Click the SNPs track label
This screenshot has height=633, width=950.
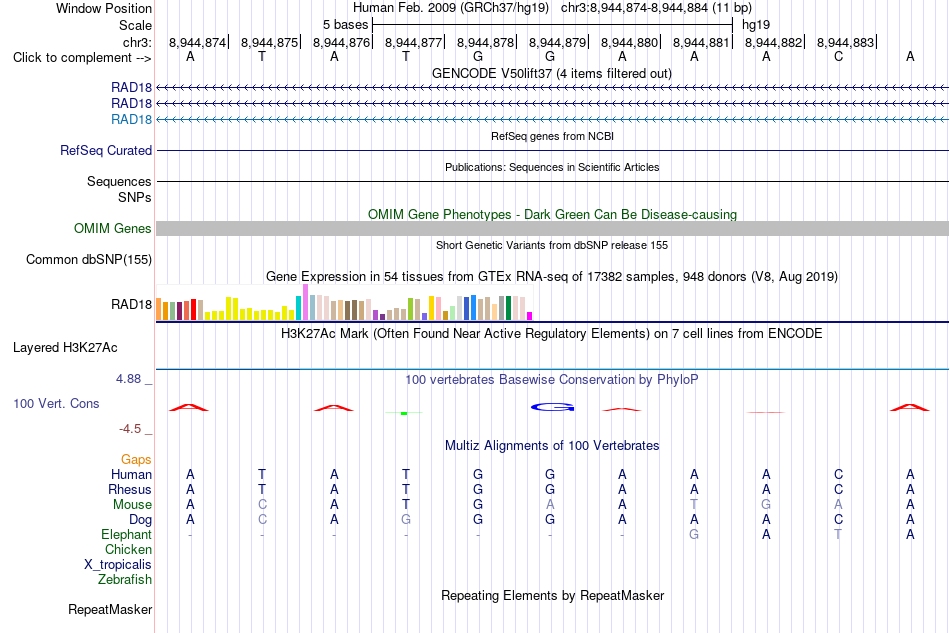pyautogui.click(x=135, y=197)
